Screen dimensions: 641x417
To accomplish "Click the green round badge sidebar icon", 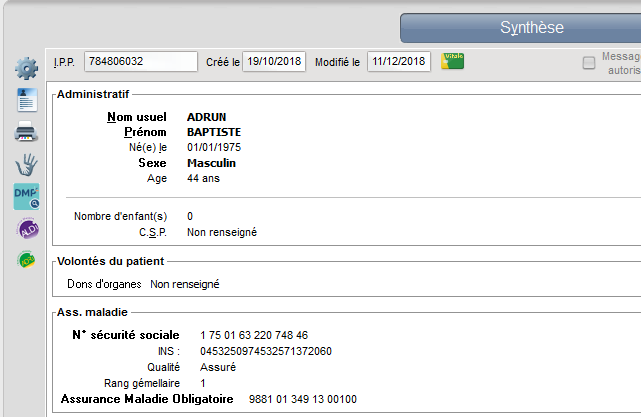I will pos(26,260).
